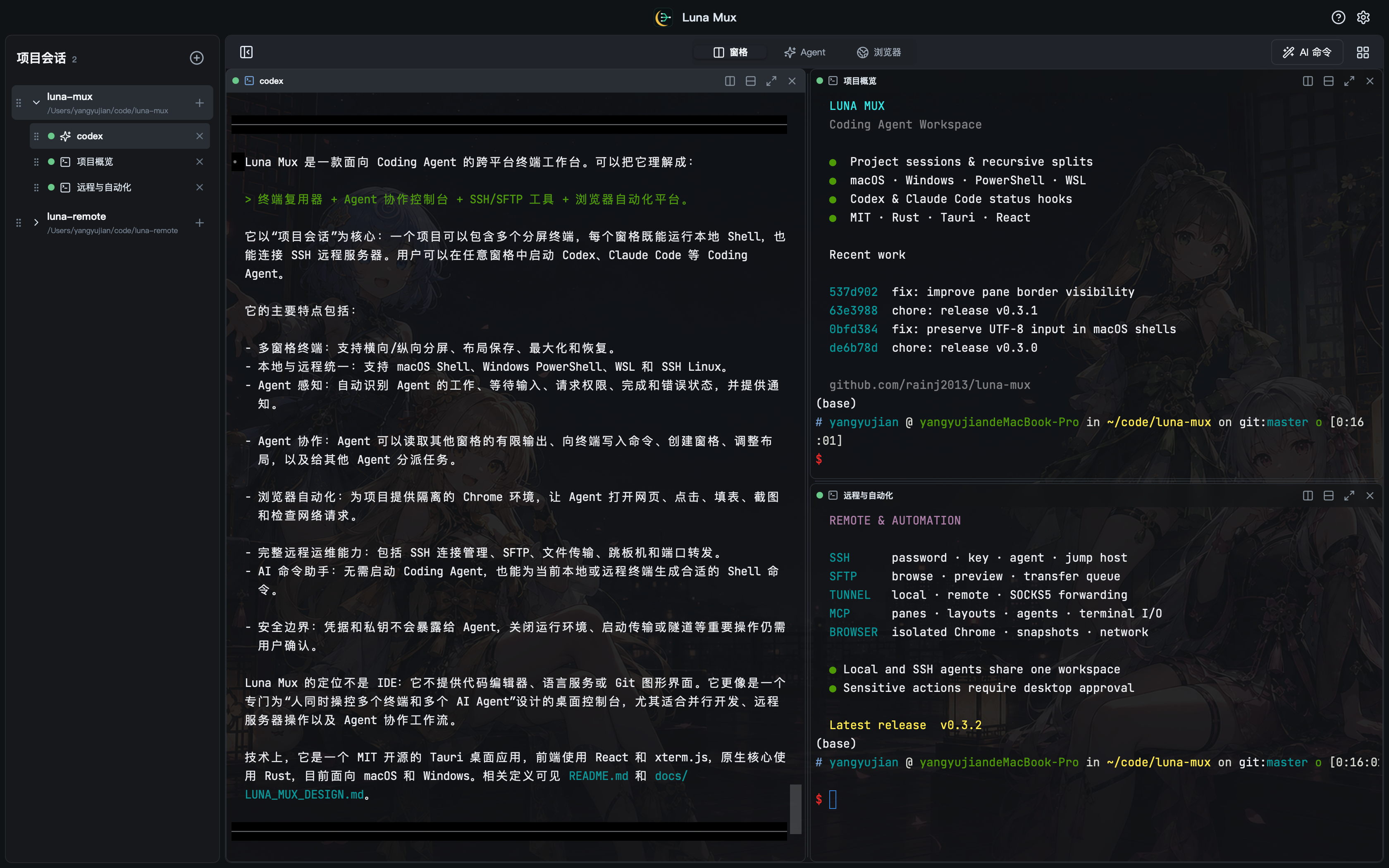The width and height of the screenshot is (1389, 868).
Task: Switch to the 窗格 tab
Action: pos(730,52)
